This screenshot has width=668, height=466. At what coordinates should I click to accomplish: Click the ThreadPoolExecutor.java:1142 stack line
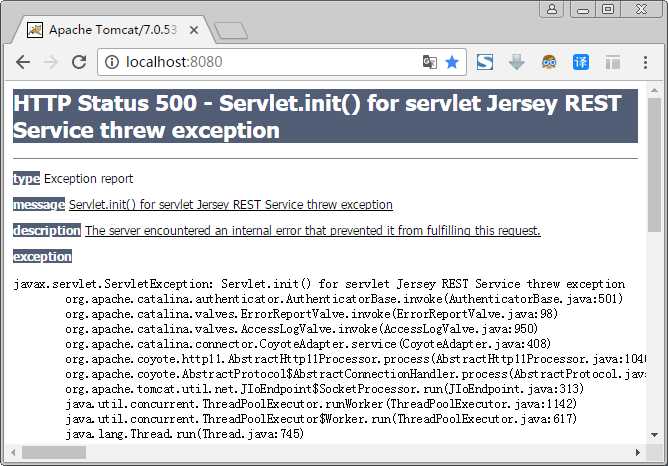tap(321, 404)
